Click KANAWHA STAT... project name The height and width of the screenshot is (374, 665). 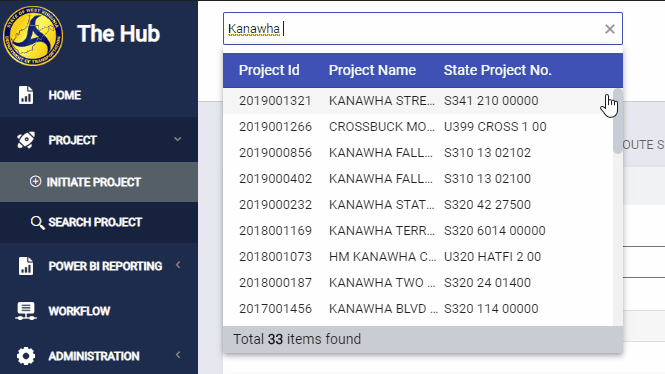point(382,205)
